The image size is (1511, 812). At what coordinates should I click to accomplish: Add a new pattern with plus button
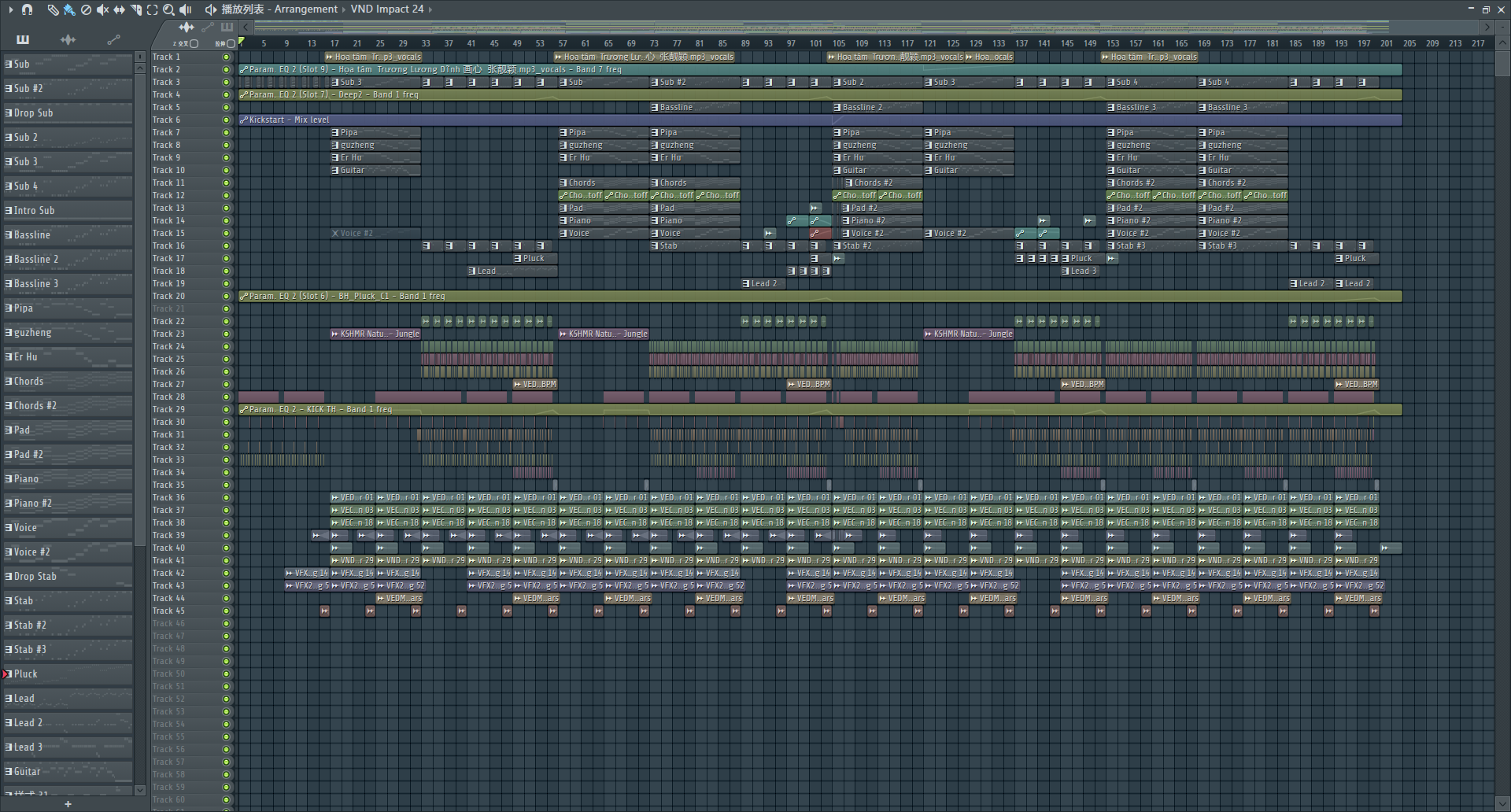pos(68,804)
